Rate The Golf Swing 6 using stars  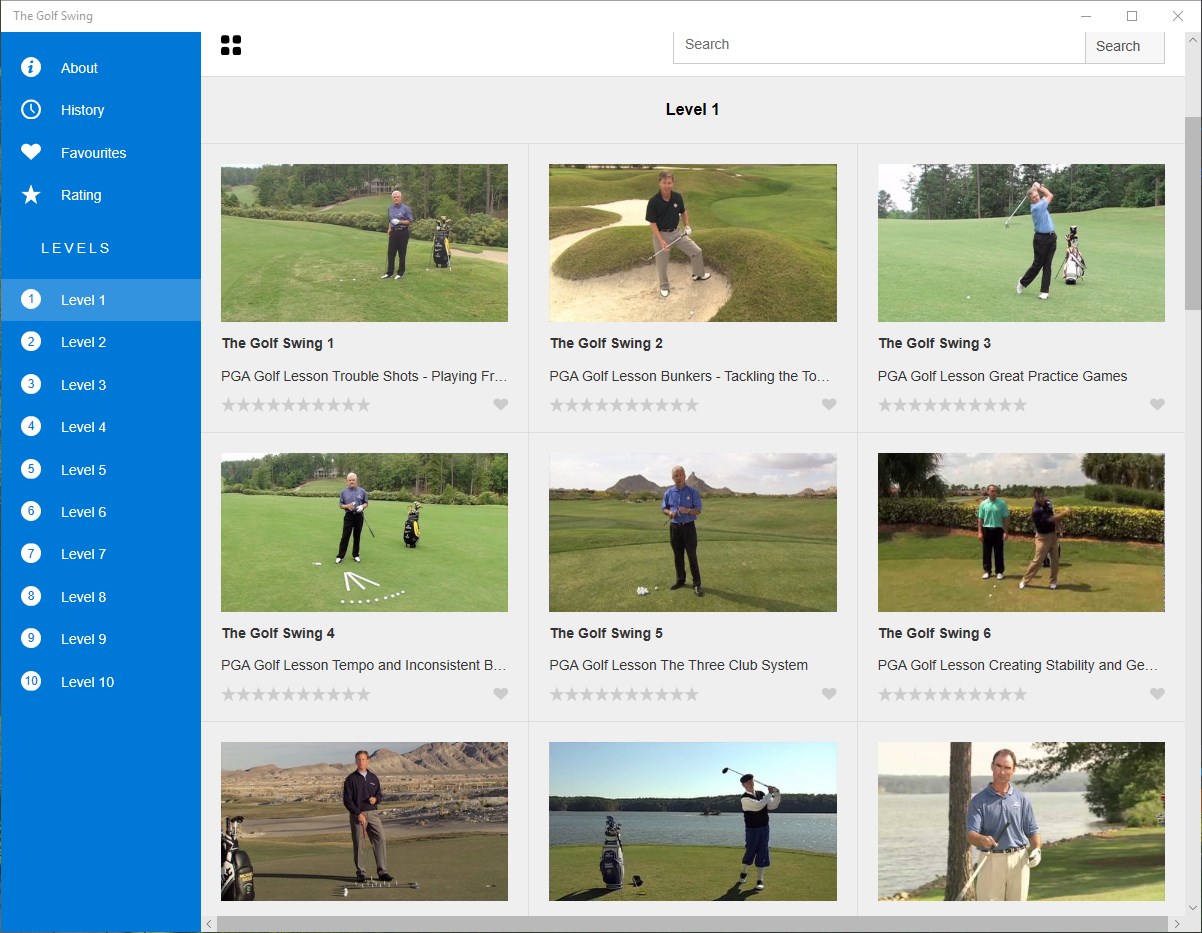pos(952,694)
